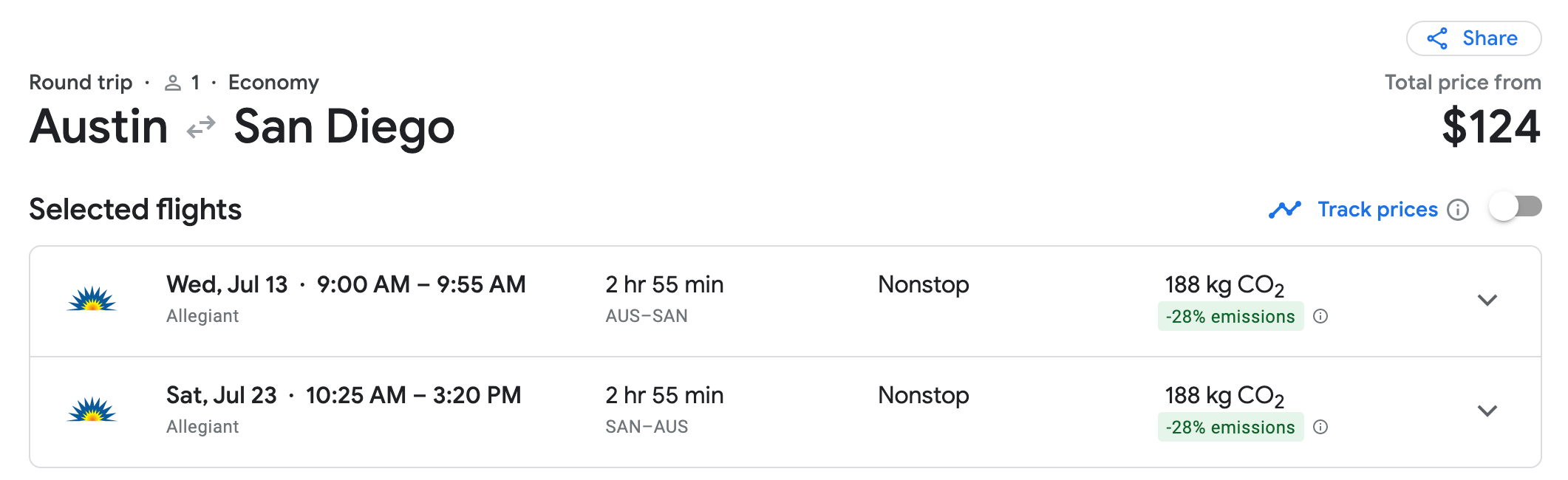Click -28% emissions badge on outbound flight
The width and height of the screenshot is (1568, 480).
(x=1230, y=316)
